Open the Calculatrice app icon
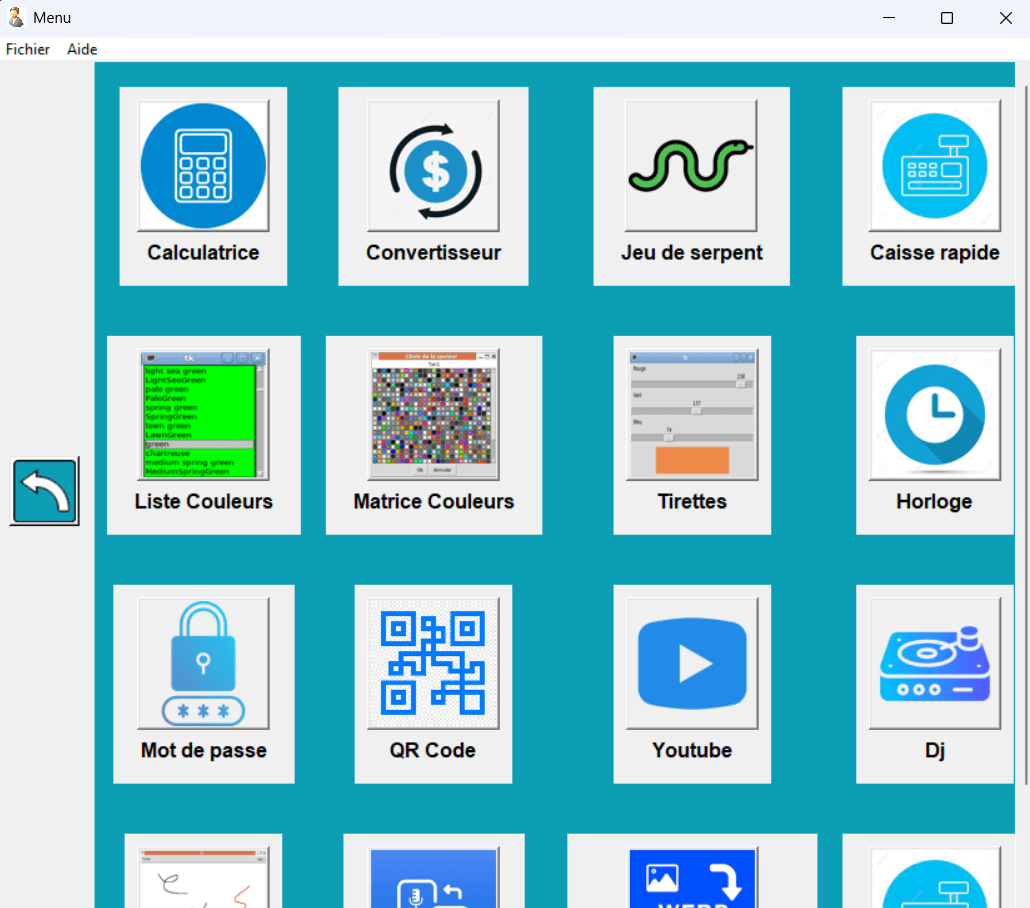This screenshot has height=908, width=1030. [x=203, y=166]
